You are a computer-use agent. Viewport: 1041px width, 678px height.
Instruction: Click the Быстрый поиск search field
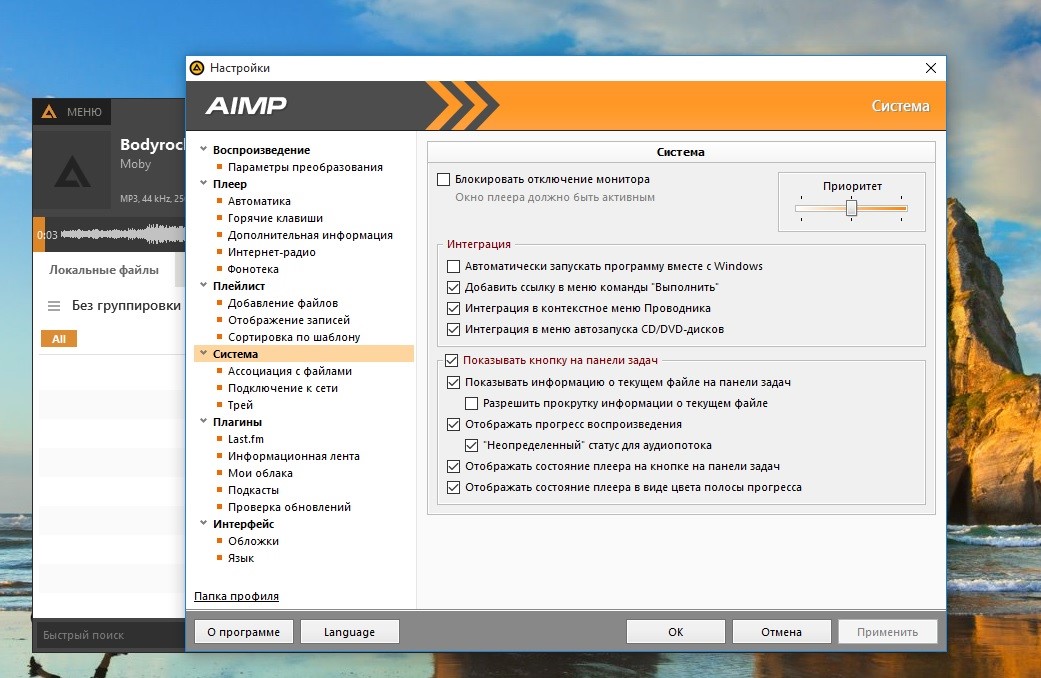pyautogui.click(x=110, y=635)
